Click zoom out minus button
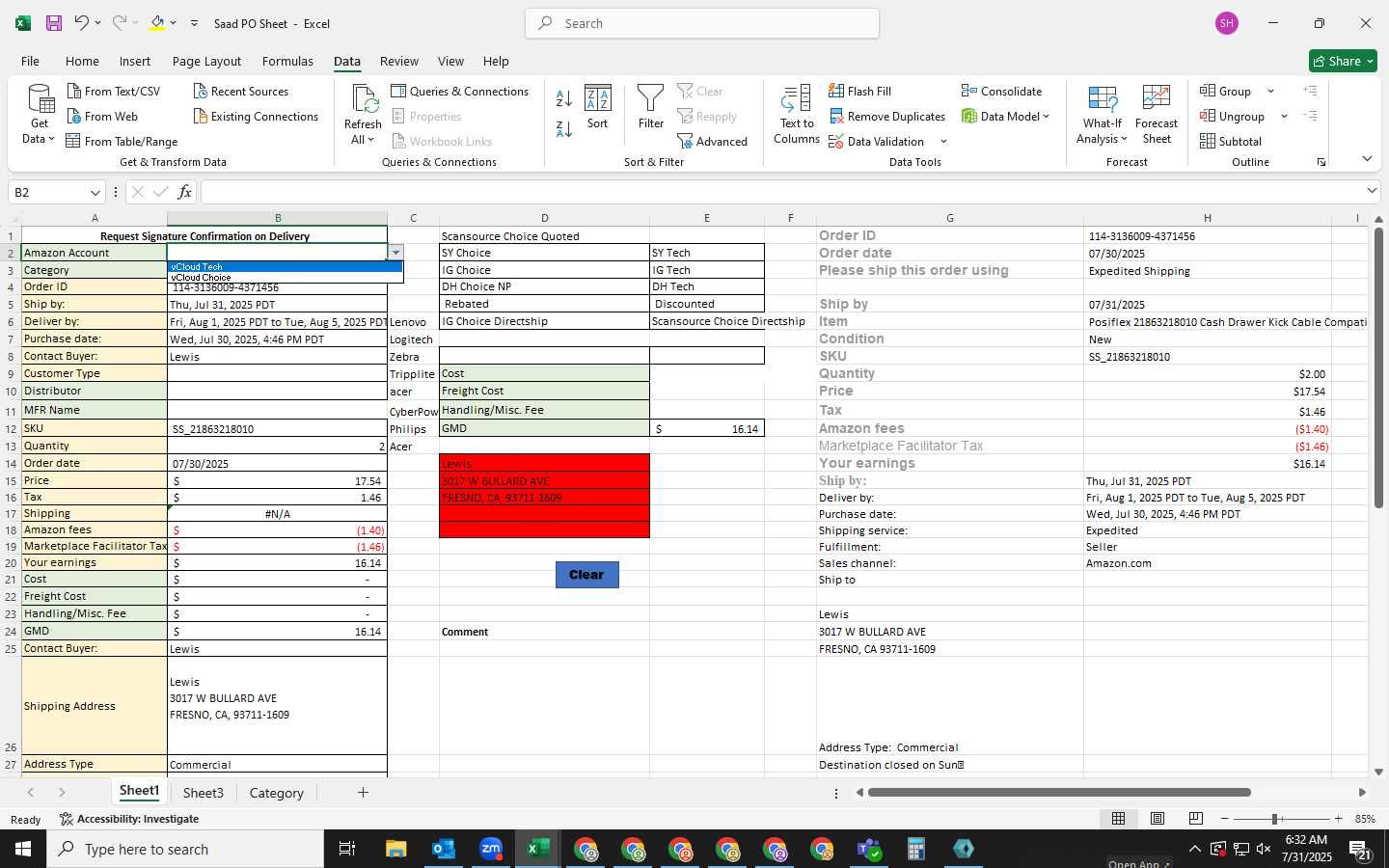1389x868 pixels. point(1225,819)
